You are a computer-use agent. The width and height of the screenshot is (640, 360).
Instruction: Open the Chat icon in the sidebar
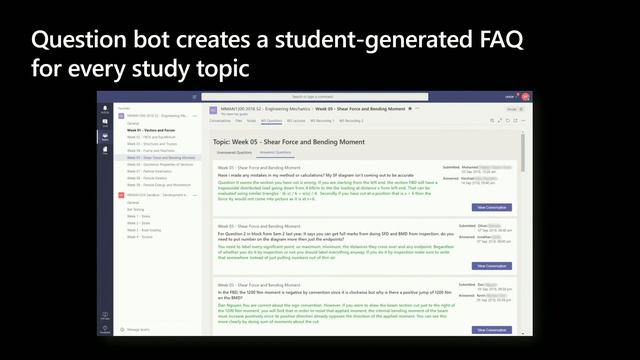coord(105,122)
